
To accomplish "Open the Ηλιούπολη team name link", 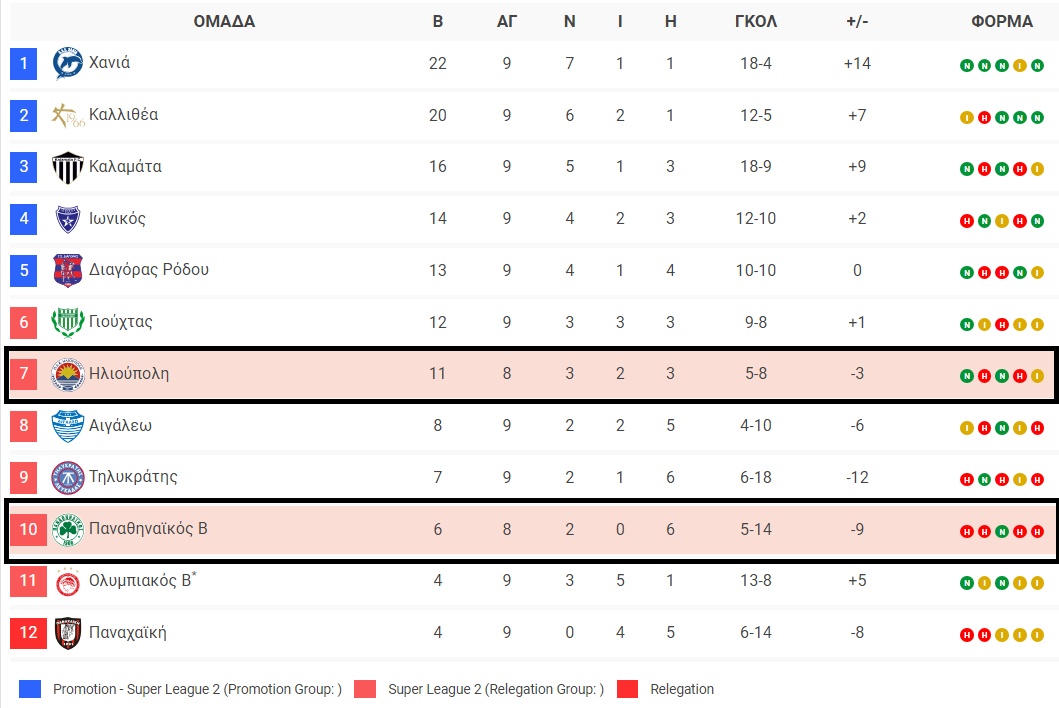I will tap(129, 374).
